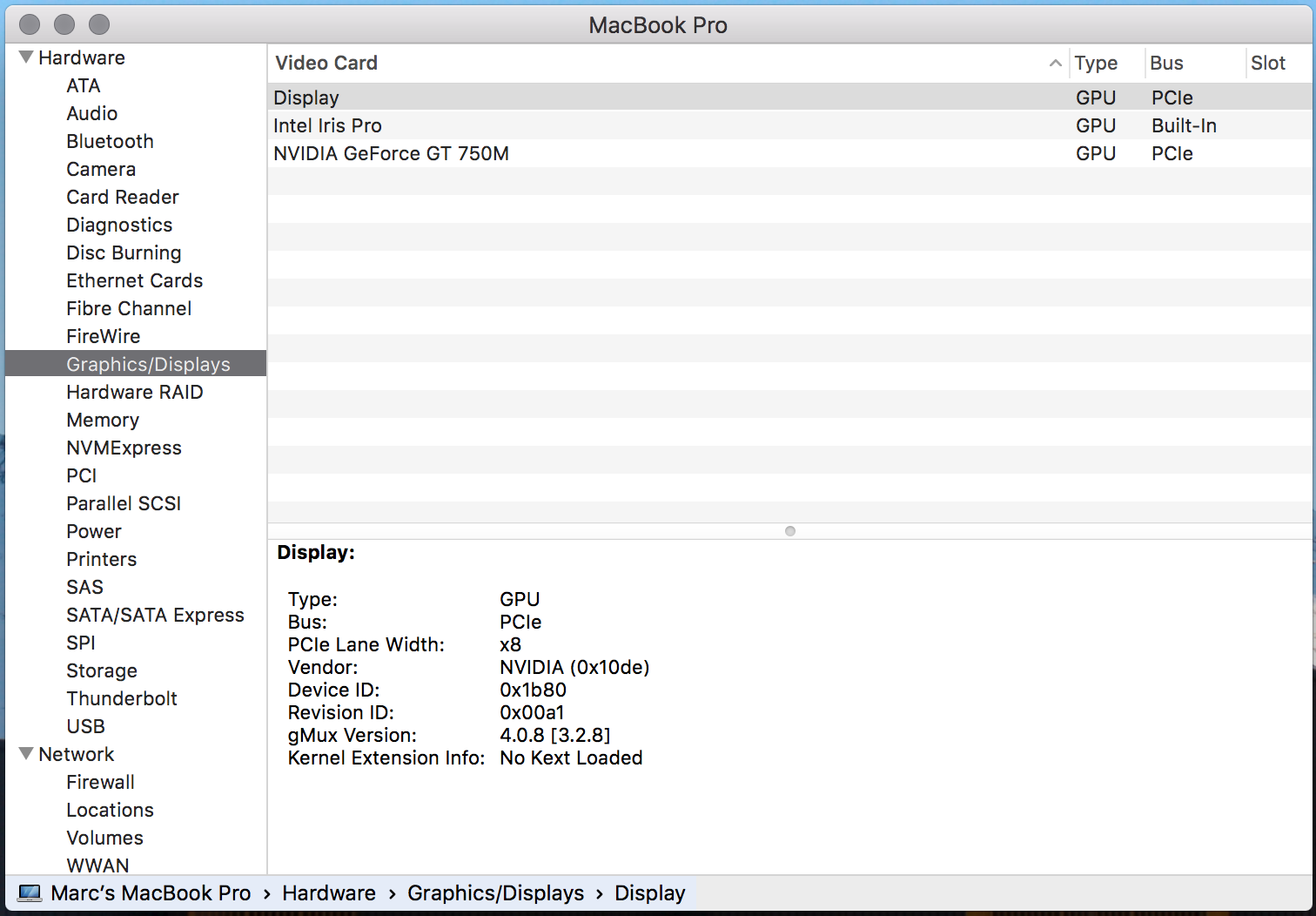Select ATA in the sidebar
1316x916 pixels.
coord(84,85)
